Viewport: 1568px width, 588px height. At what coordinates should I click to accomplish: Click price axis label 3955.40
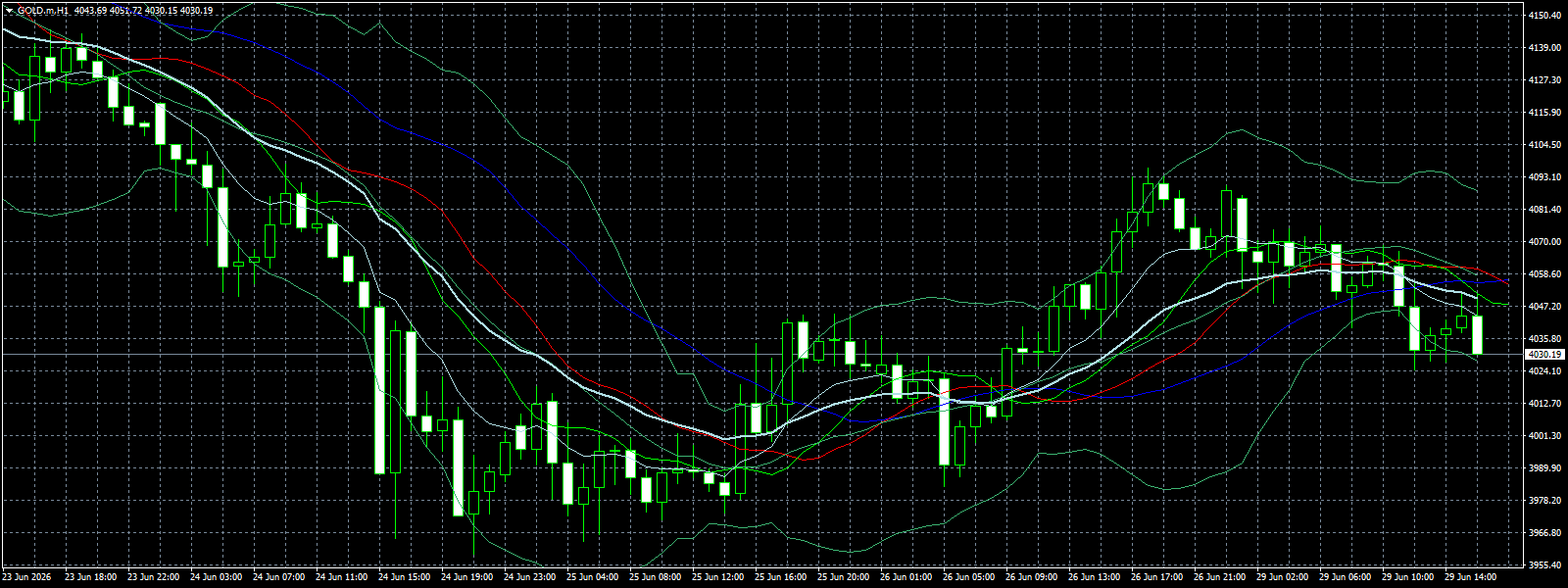(x=1544, y=565)
